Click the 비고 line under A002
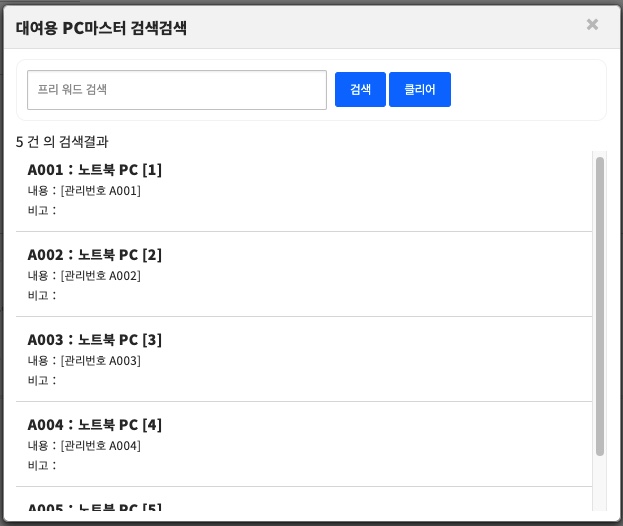The height and width of the screenshot is (526, 623). tap(42, 295)
